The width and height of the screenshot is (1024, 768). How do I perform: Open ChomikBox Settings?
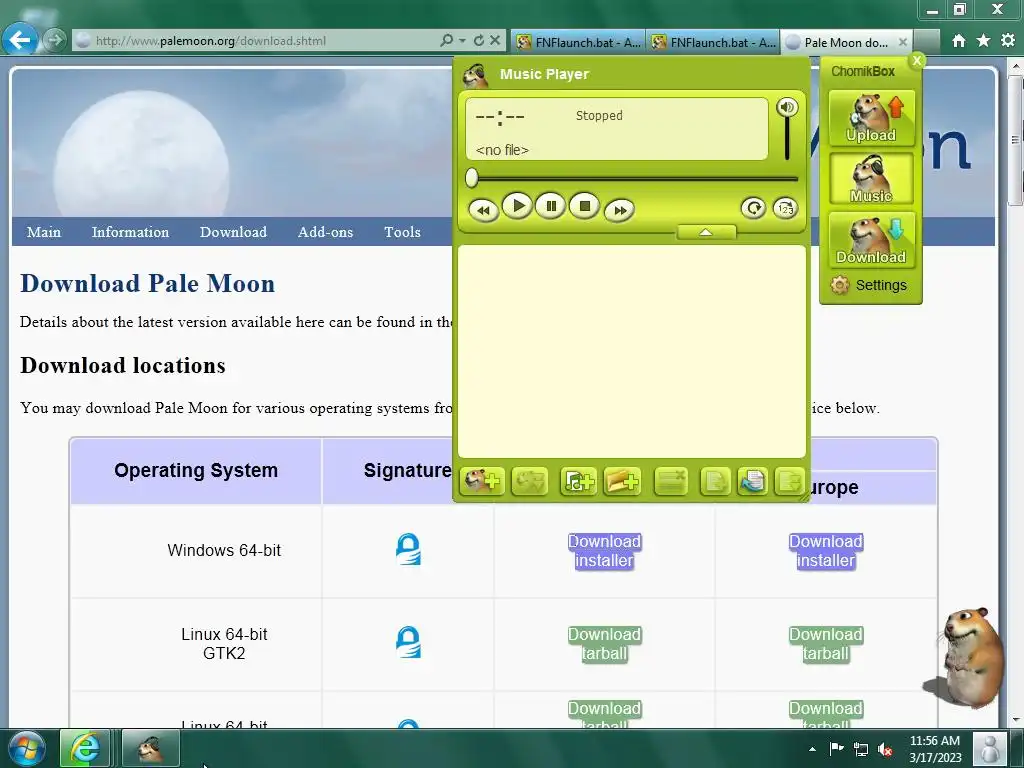coord(869,285)
